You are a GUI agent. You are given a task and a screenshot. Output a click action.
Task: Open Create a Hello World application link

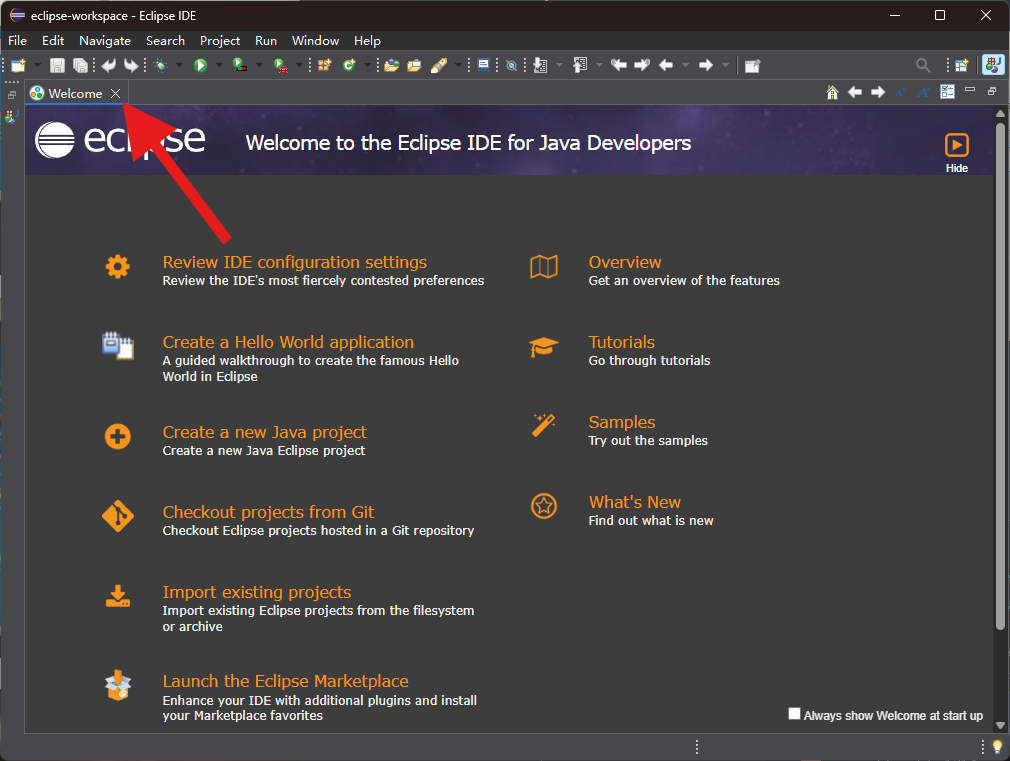point(288,342)
